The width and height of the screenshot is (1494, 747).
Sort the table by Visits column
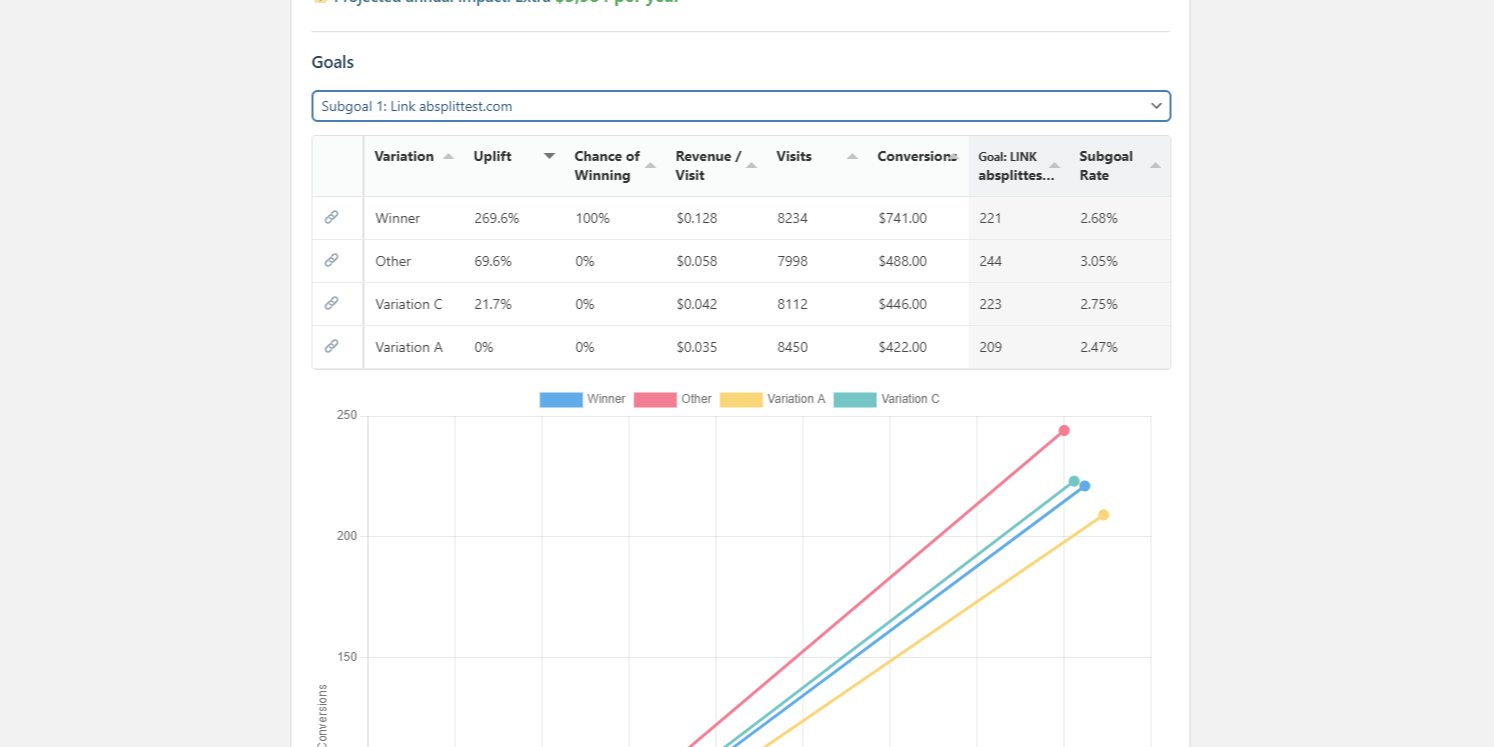point(852,156)
